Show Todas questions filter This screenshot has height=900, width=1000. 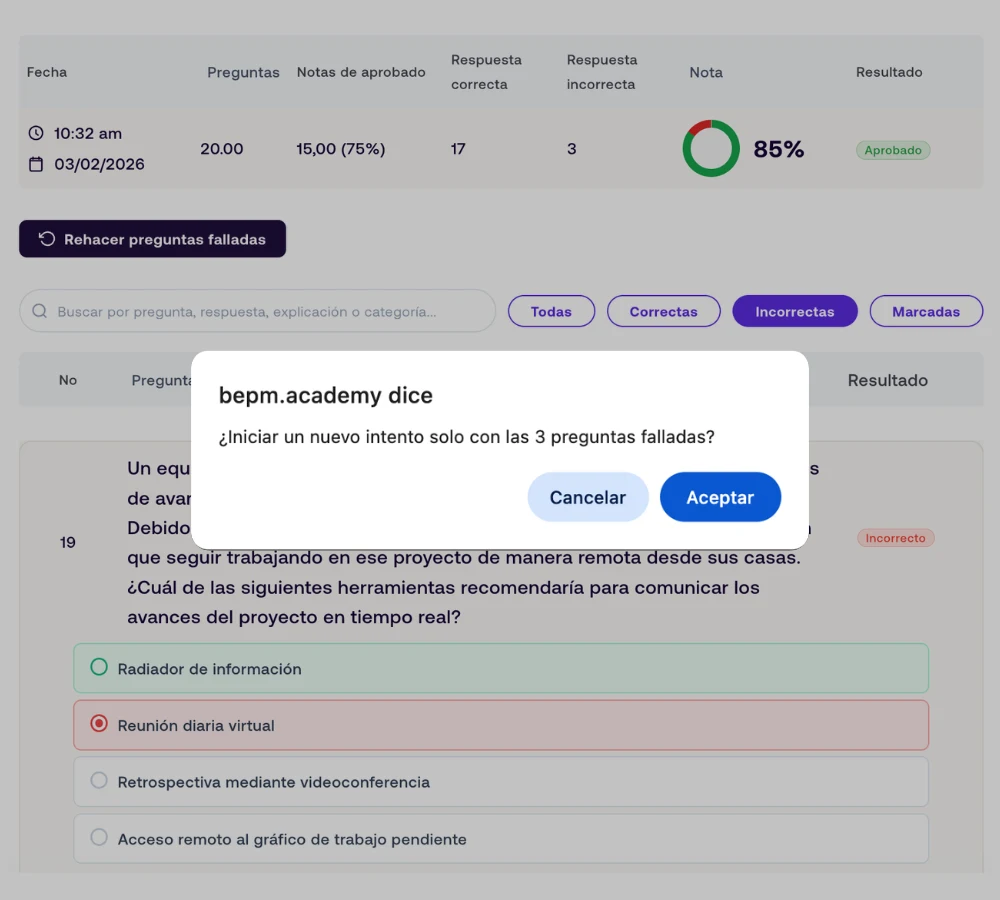coord(551,311)
